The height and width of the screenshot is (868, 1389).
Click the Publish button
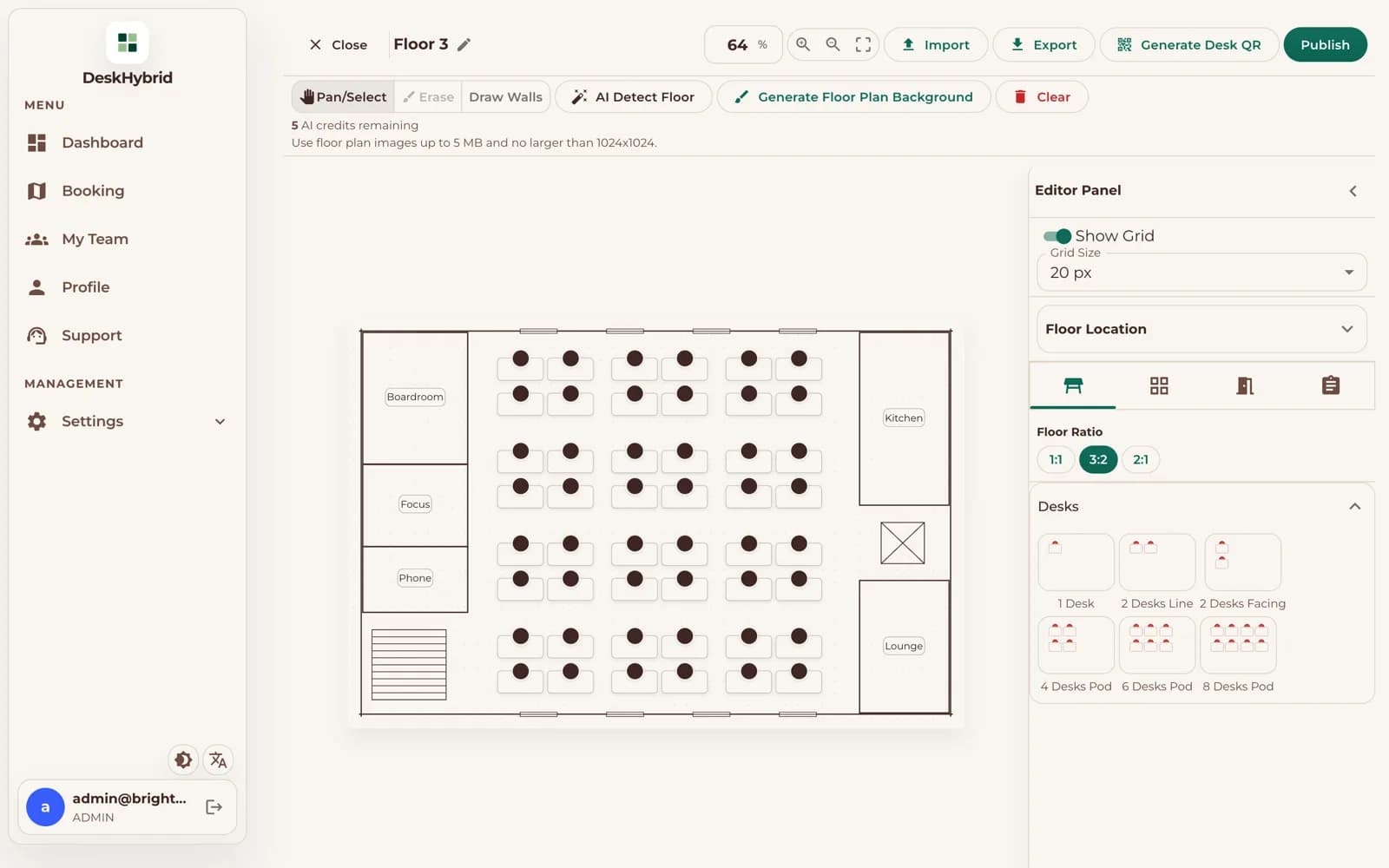[x=1325, y=45]
